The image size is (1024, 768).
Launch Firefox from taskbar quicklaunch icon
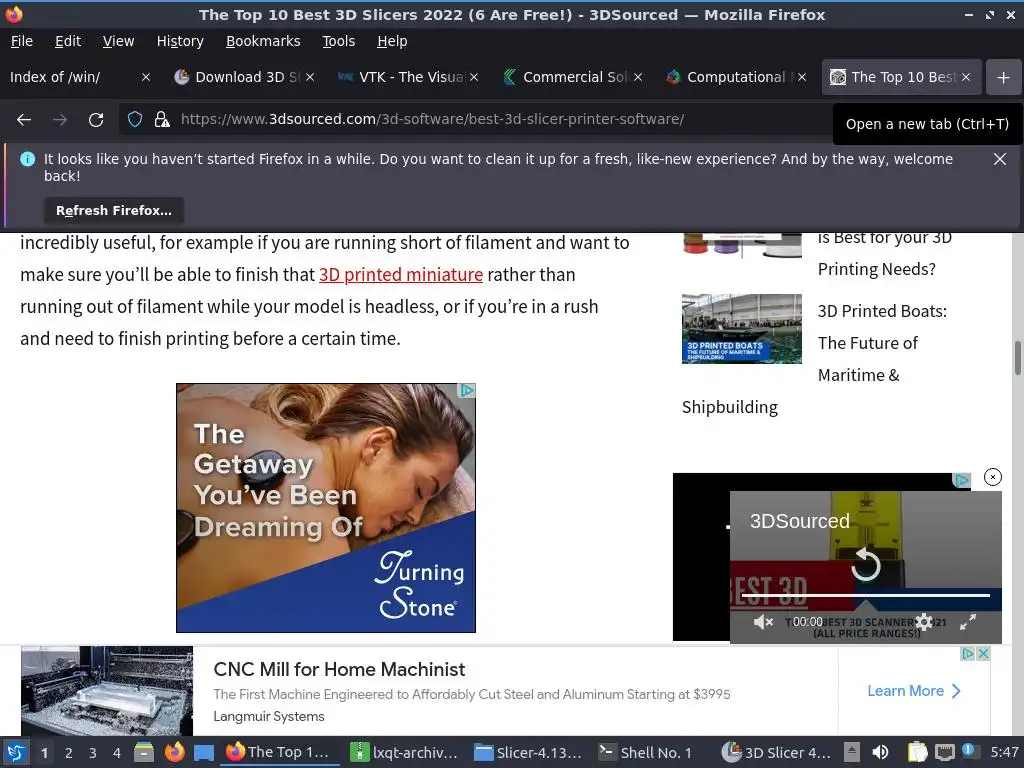pyautogui.click(x=174, y=752)
